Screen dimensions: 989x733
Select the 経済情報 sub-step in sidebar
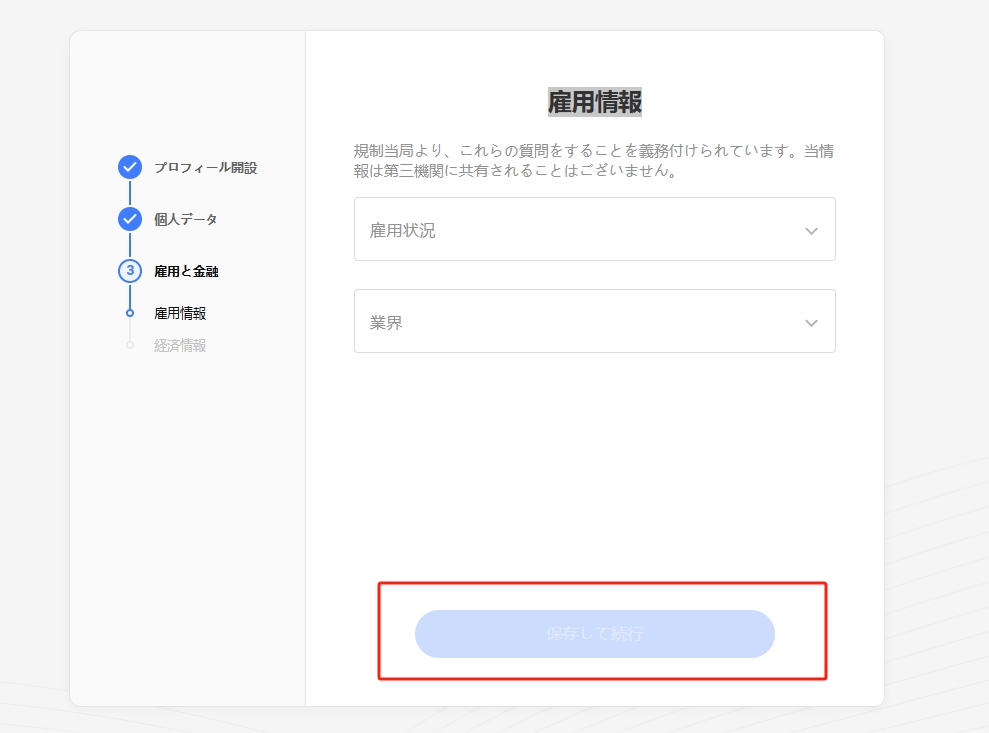pos(180,346)
